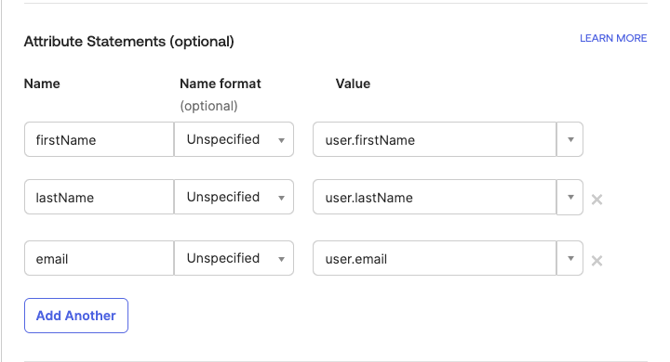Screen dimensions: 670x362
Task: Open Name format dropdown for email
Action: click(x=234, y=258)
